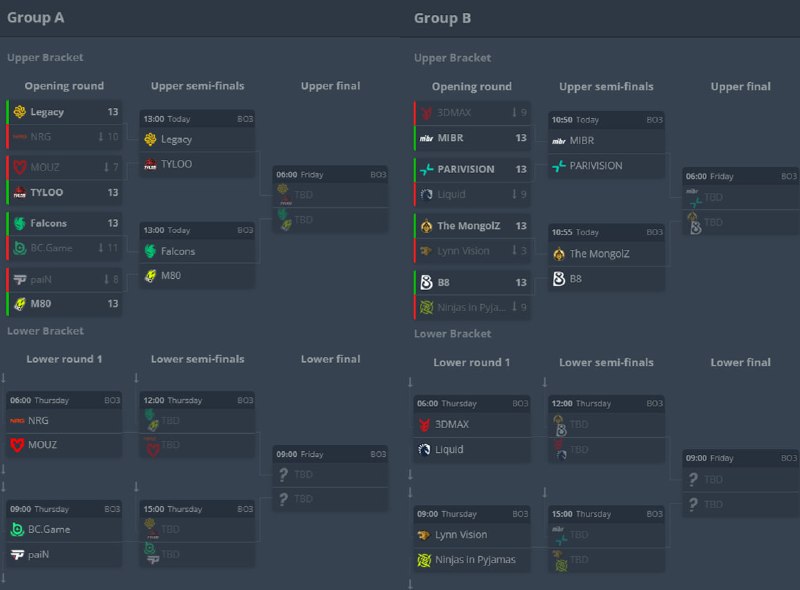This screenshot has width=800, height=590.
Task: Open the Lynn Vision name in Lower round 1
Action: point(461,535)
